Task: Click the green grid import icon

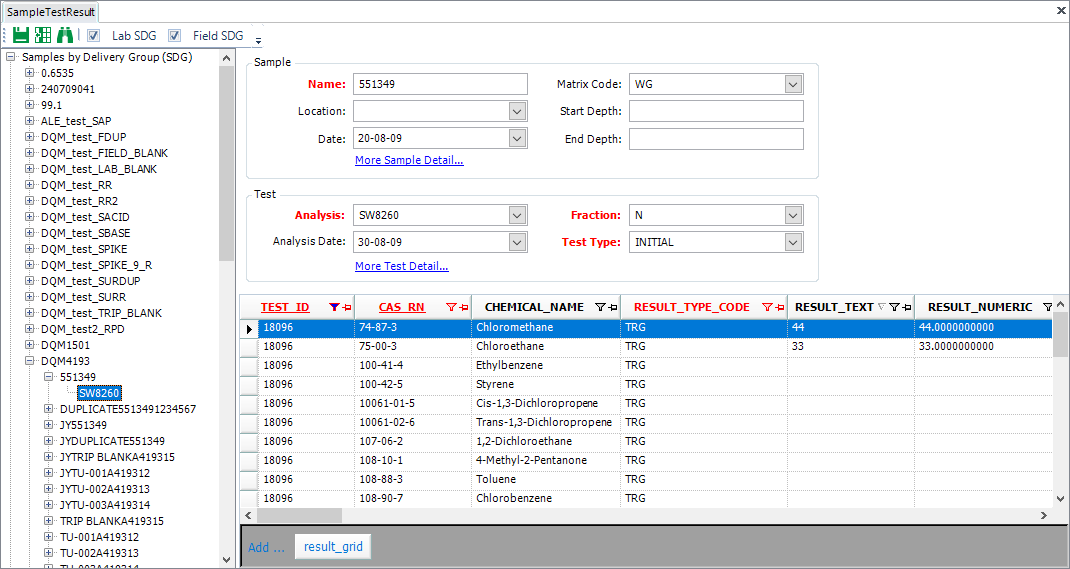Action: (43, 35)
